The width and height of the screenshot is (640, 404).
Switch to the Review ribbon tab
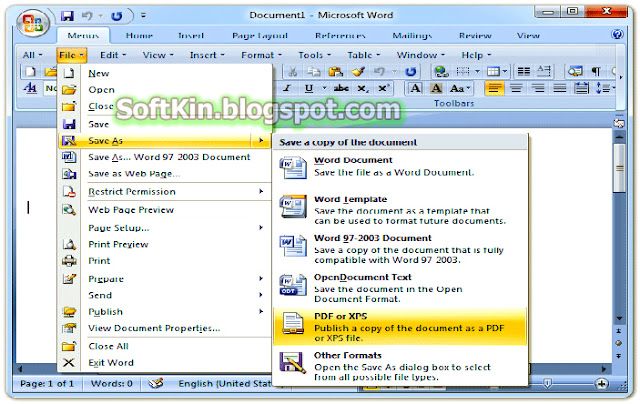pos(475,36)
